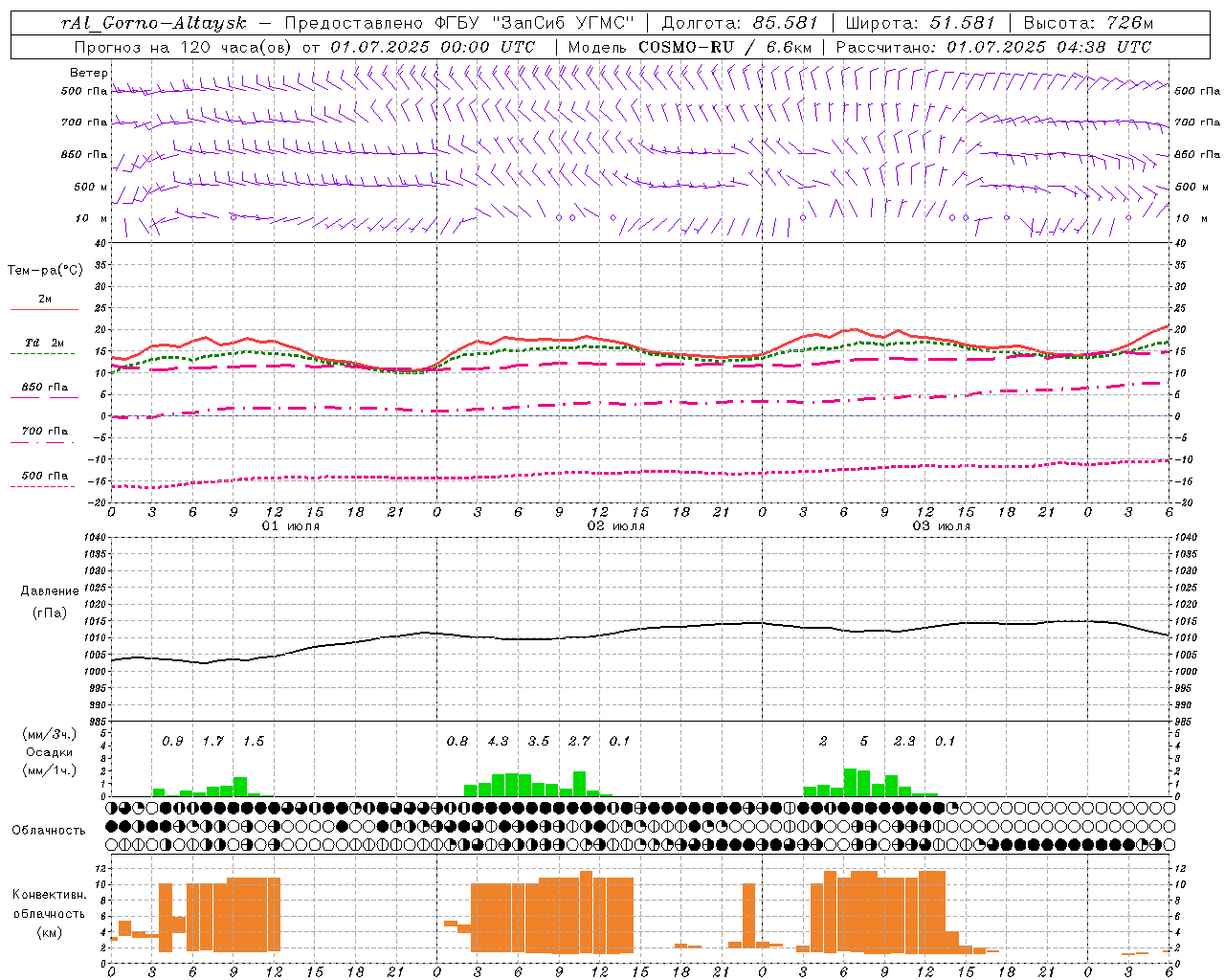Click the 1.7 three-hour precipitation value
This screenshot has height=980, width=1225.
tap(212, 741)
